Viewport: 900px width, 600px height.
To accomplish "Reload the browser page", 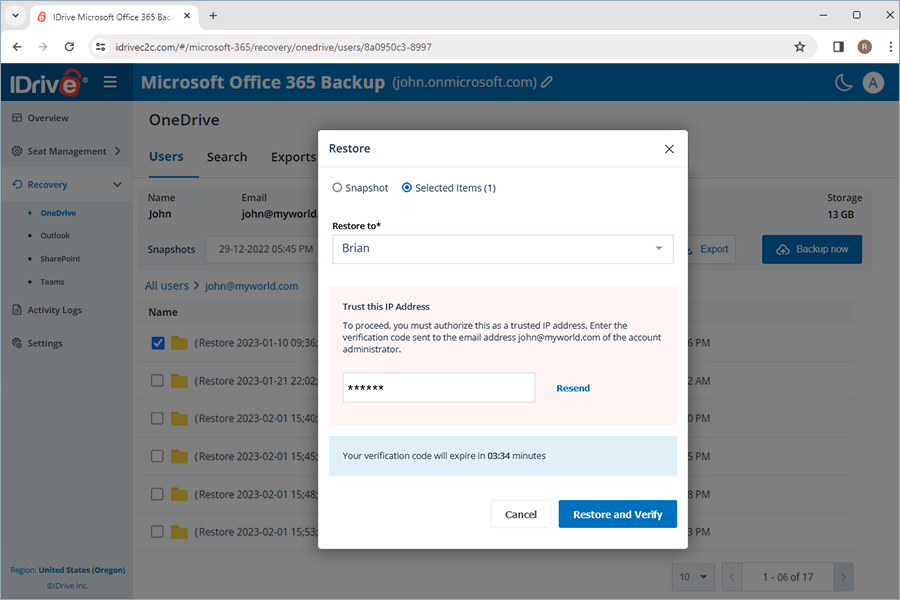I will click(69, 47).
